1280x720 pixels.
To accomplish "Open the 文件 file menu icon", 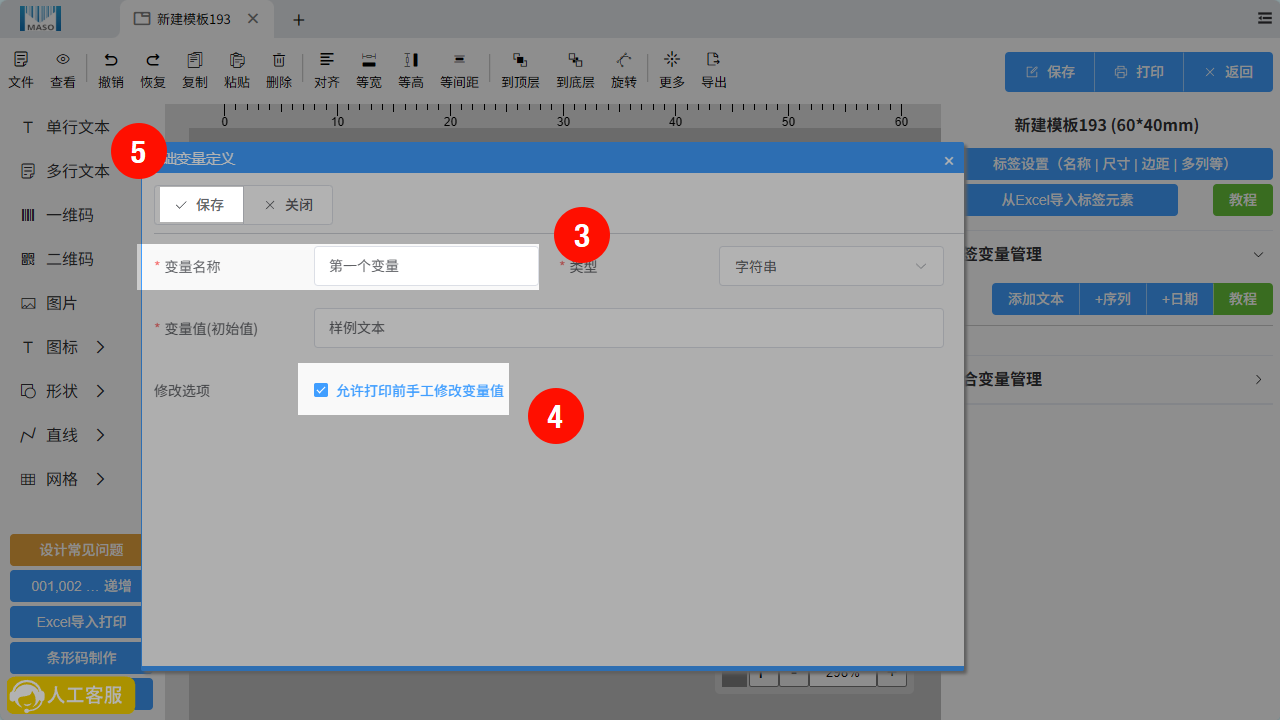I will [x=21, y=60].
